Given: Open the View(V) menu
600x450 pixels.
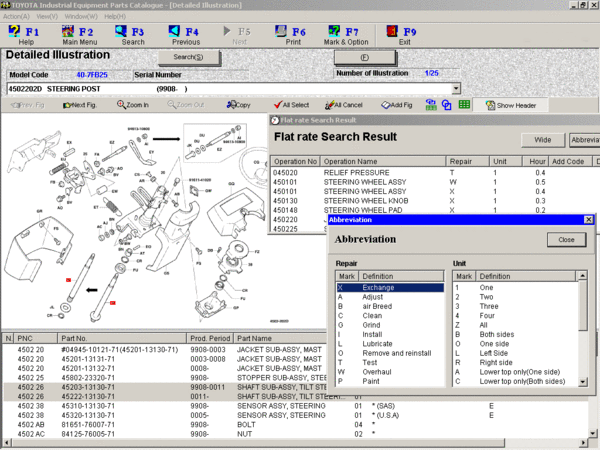Looking at the screenshot, I should click(47, 16).
